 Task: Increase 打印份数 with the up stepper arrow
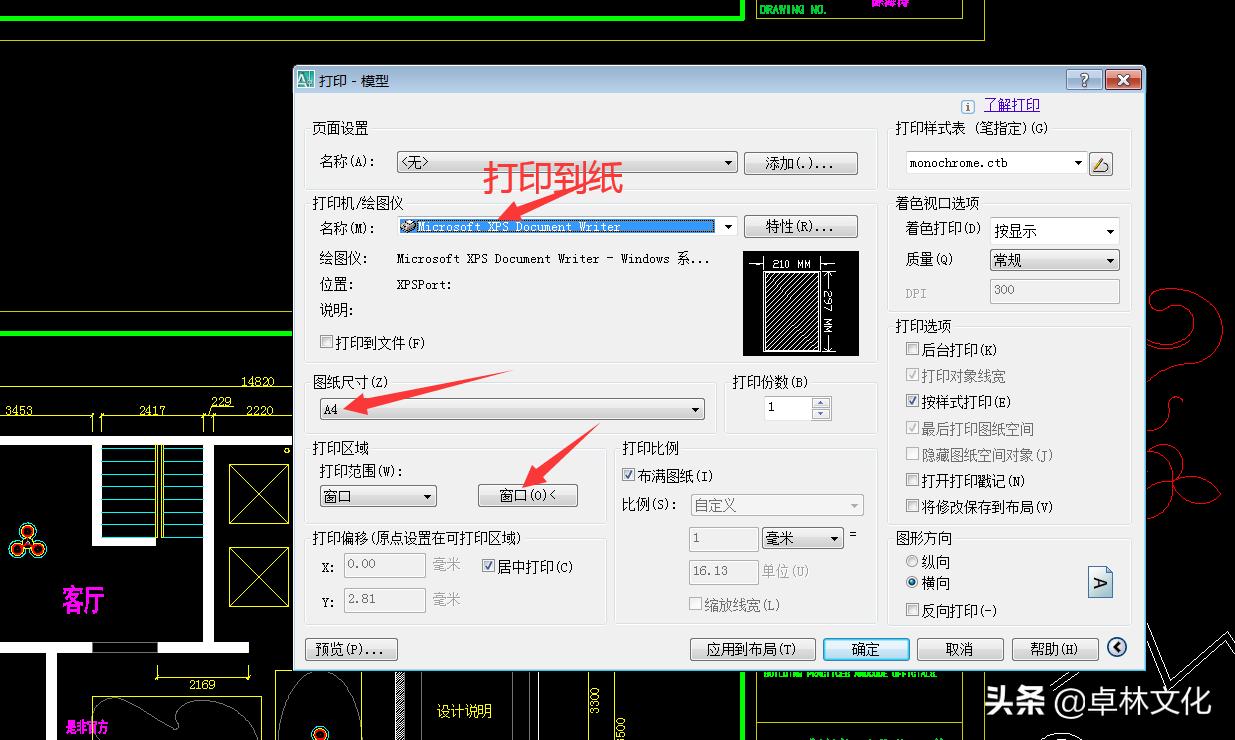pos(820,403)
